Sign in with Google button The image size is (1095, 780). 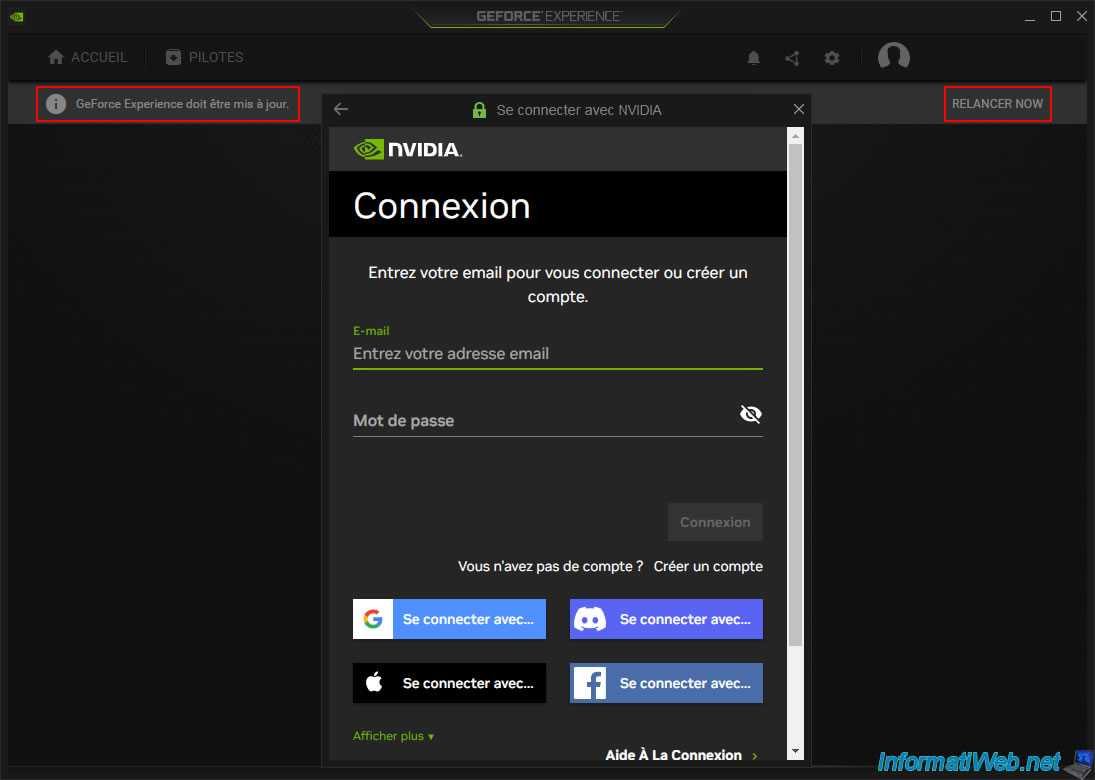(449, 619)
